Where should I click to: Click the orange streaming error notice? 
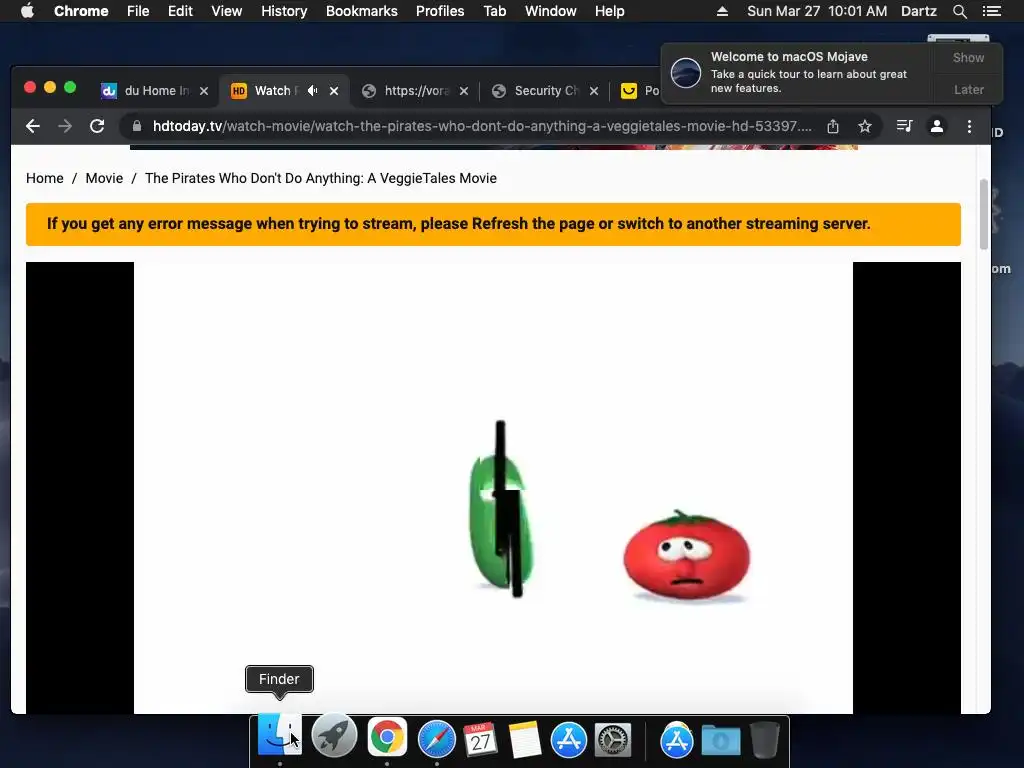click(493, 224)
